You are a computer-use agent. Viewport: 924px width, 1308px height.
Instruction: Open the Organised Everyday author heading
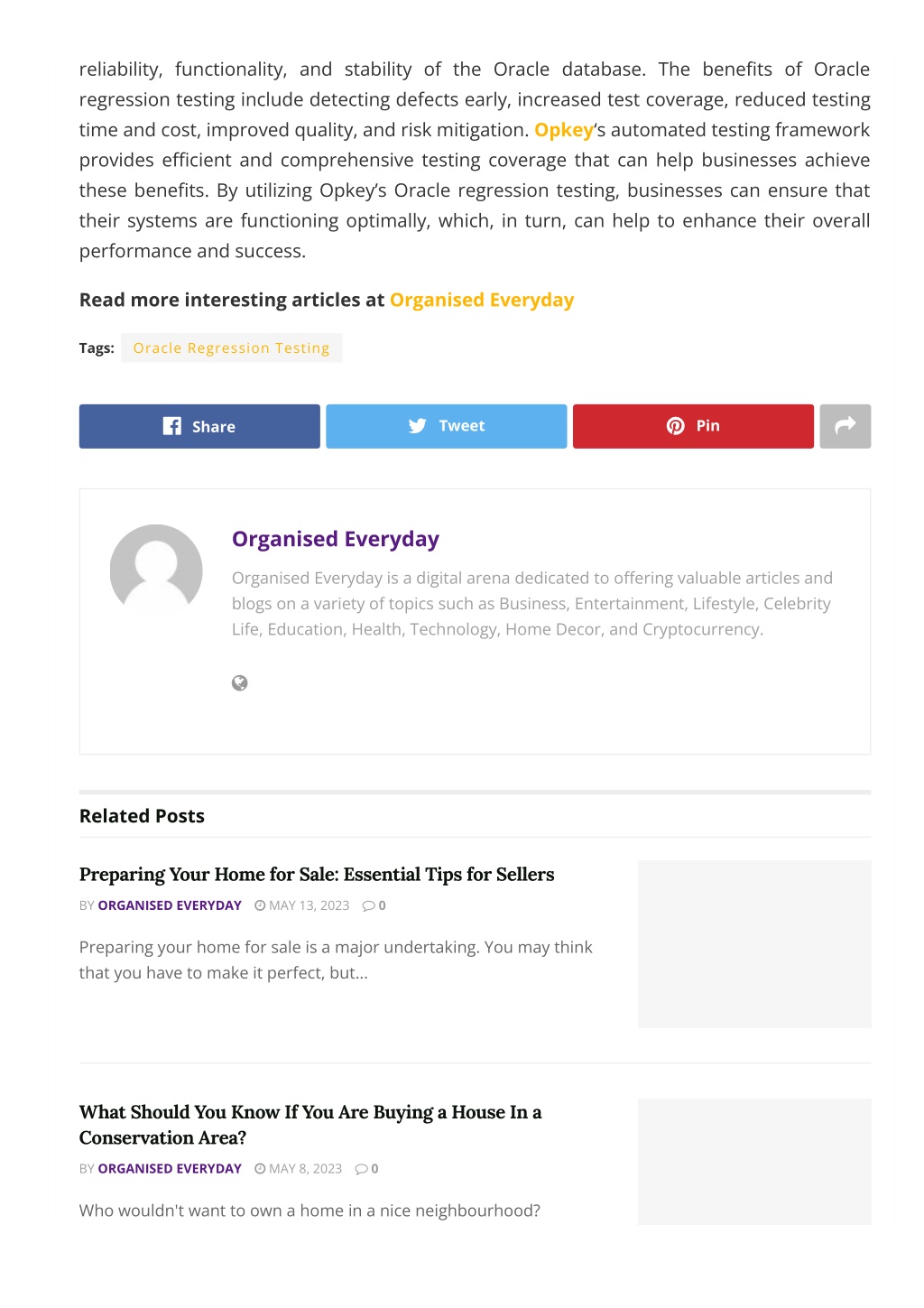click(x=336, y=539)
